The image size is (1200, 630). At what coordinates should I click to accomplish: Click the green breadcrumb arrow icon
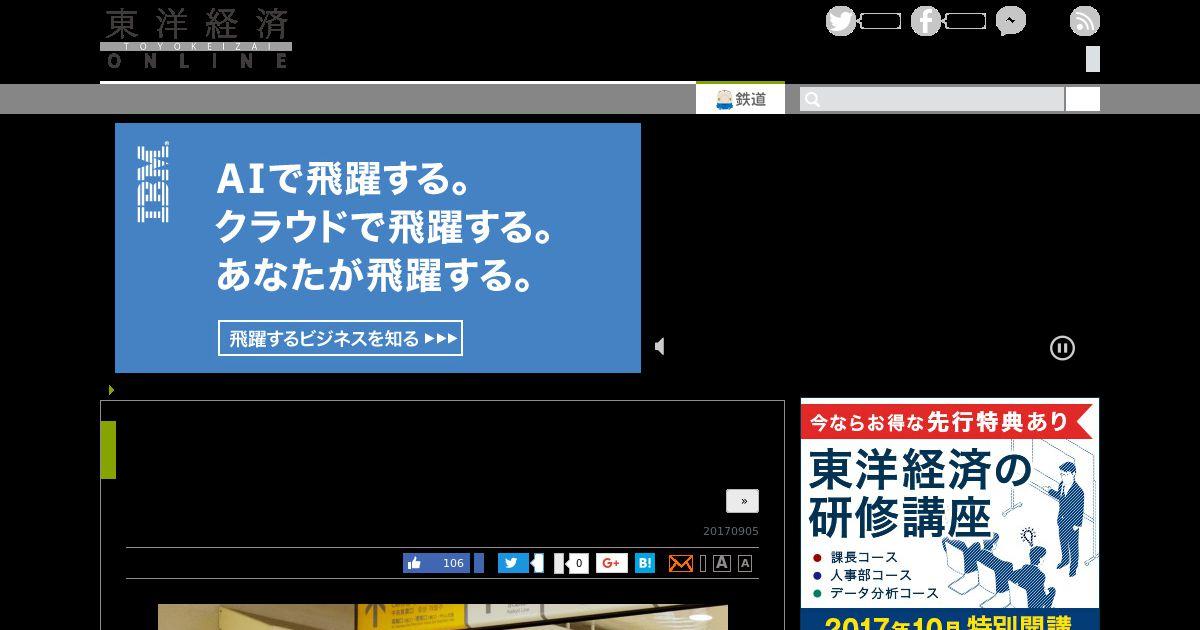click(x=111, y=390)
